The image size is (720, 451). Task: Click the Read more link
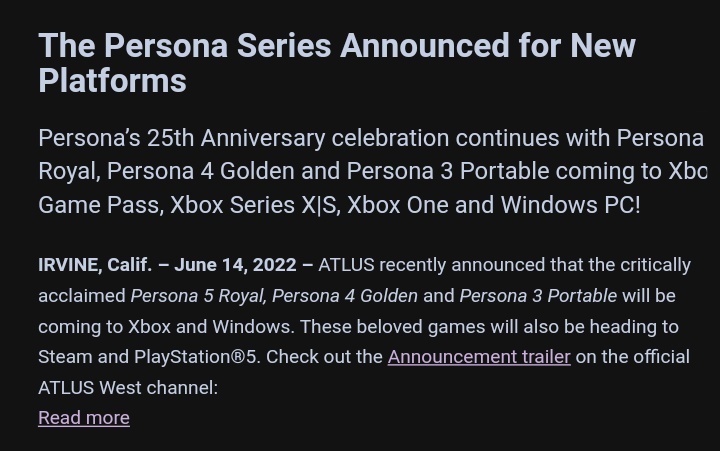84,418
